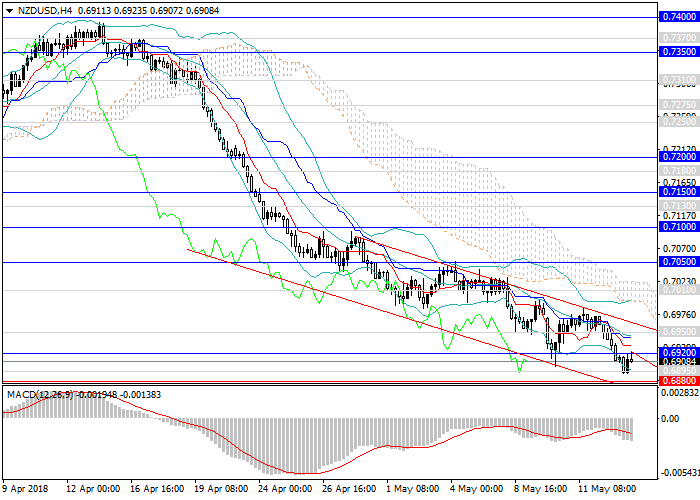This screenshot has width=700, height=500.
Task: Click the 0.69200 blue price label
Action: click(x=677, y=353)
